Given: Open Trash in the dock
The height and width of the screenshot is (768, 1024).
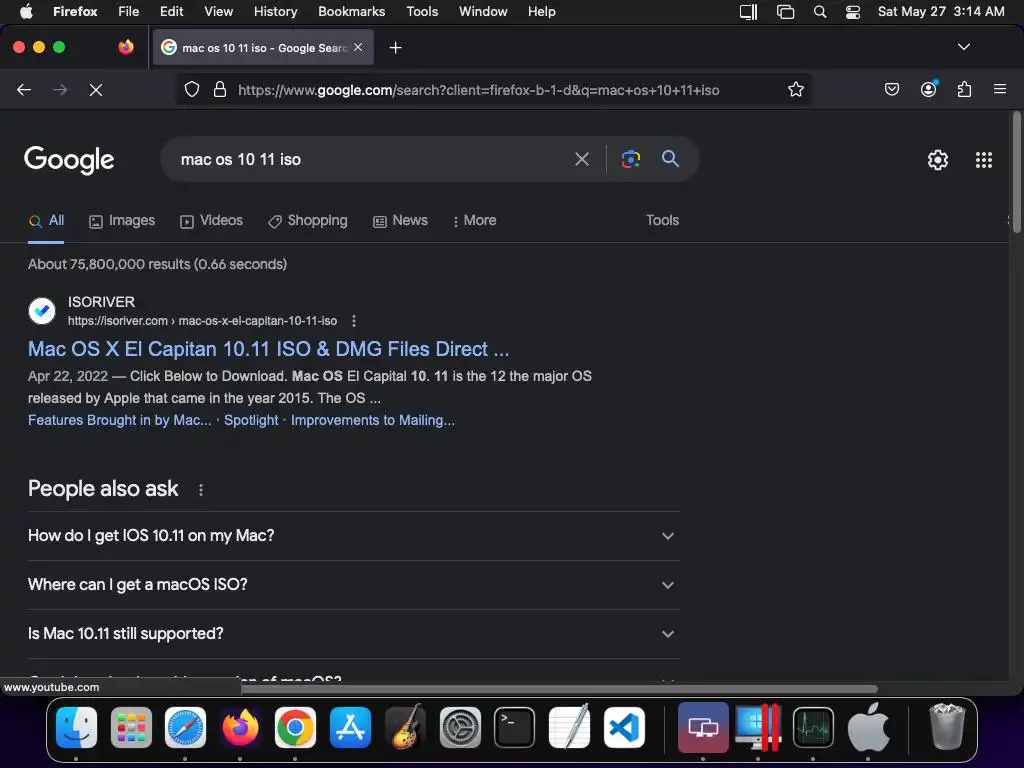Looking at the screenshot, I should click(947, 726).
